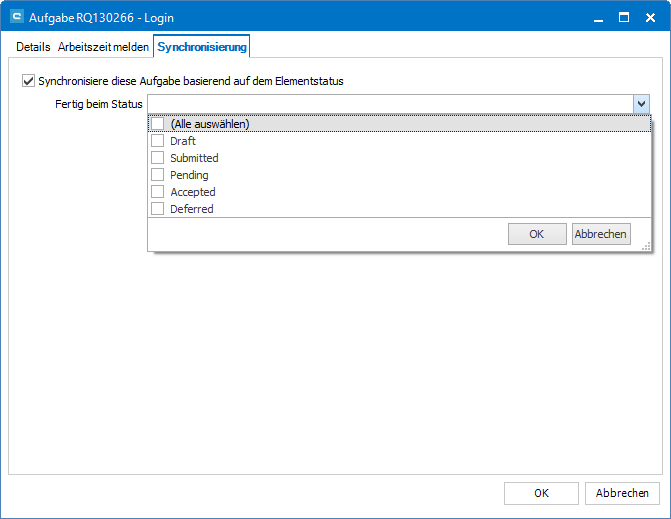The image size is (671, 519).
Task: Click inside the Fertig beim Status field
Action: tap(390, 104)
